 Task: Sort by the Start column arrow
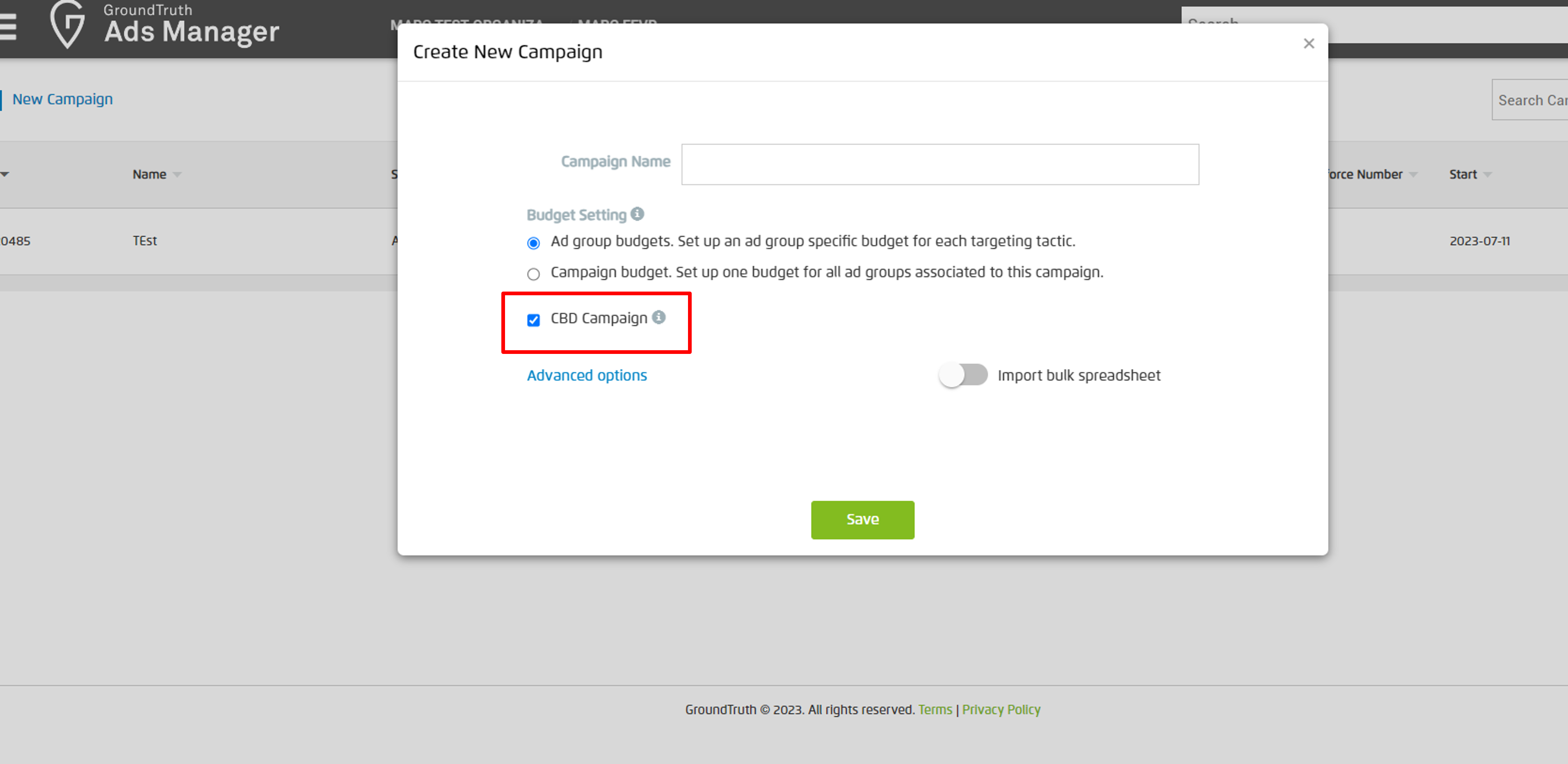click(x=1488, y=175)
